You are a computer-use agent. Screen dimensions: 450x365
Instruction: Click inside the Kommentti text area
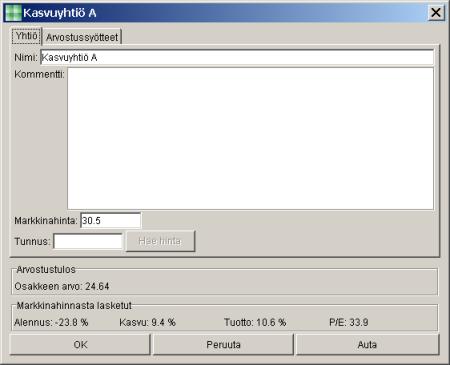250,139
